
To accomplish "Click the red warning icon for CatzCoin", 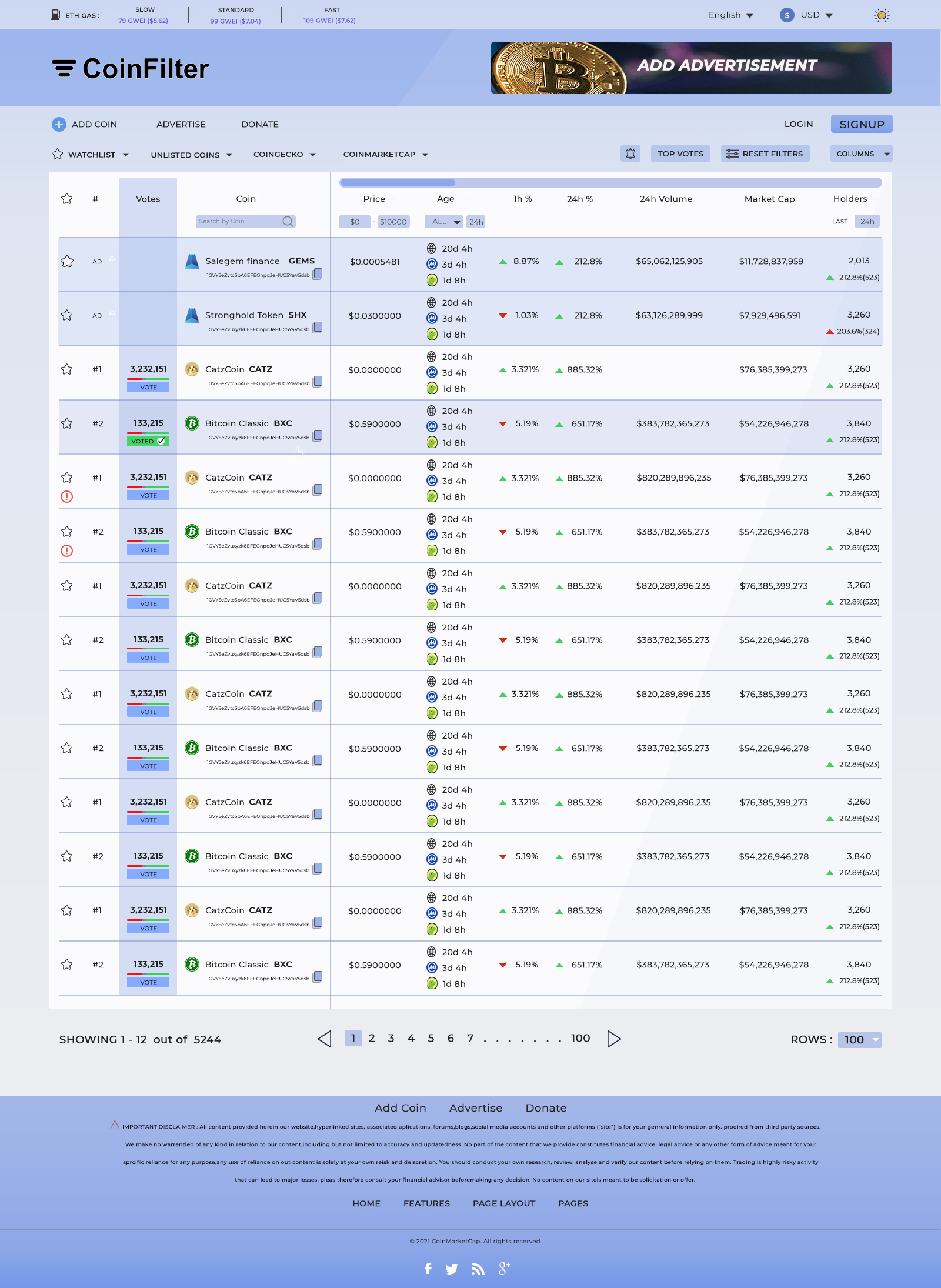I will coord(67,496).
